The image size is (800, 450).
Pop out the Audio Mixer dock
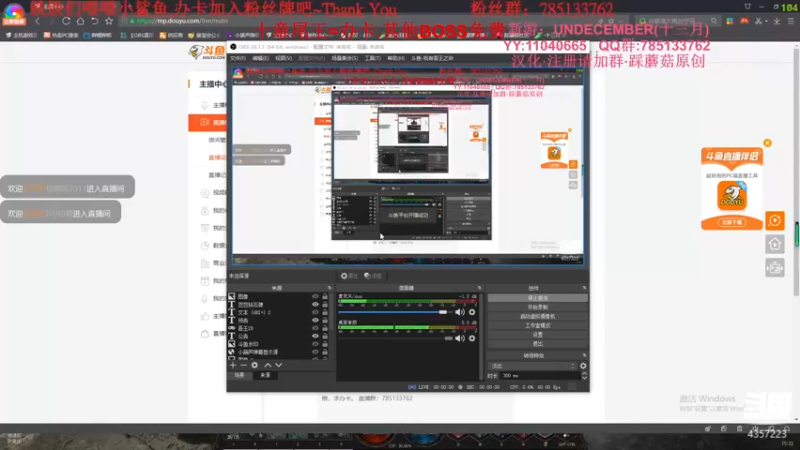[479, 288]
